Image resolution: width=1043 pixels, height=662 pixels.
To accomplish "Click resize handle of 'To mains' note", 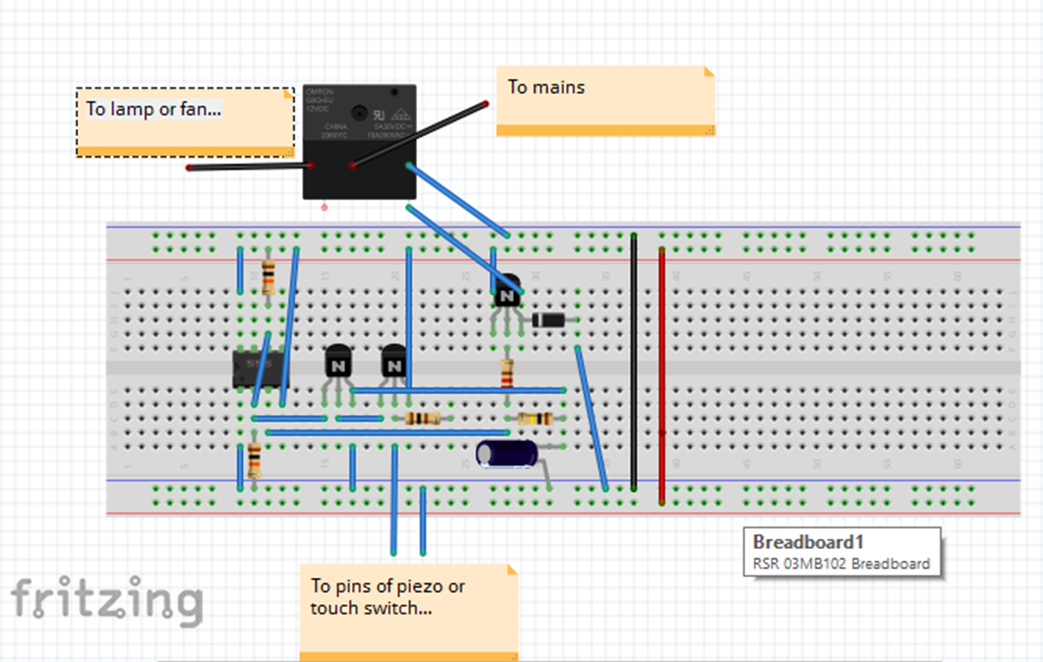I will click(x=710, y=131).
